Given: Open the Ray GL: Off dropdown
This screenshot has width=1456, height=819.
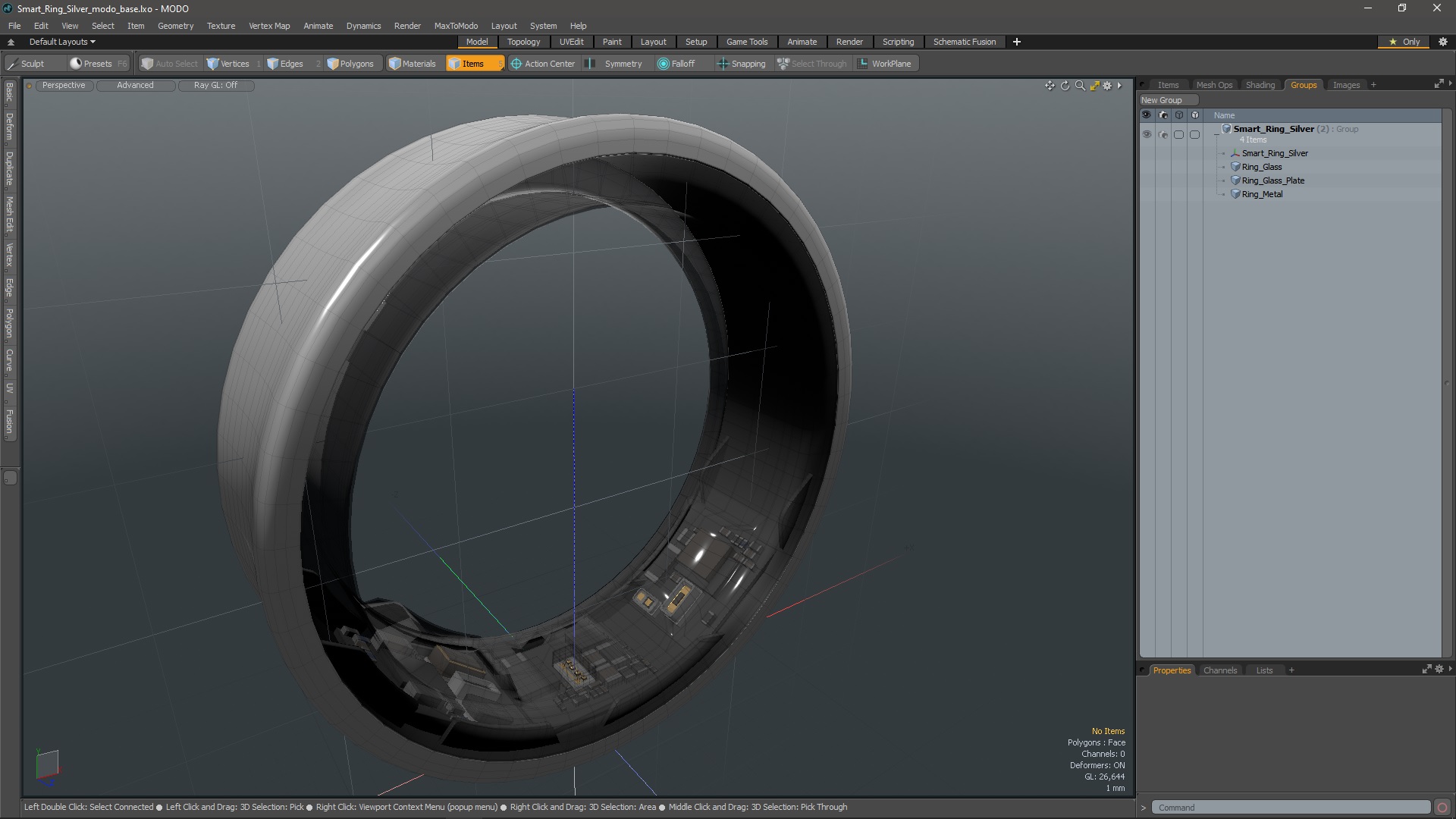Looking at the screenshot, I should 215,86.
